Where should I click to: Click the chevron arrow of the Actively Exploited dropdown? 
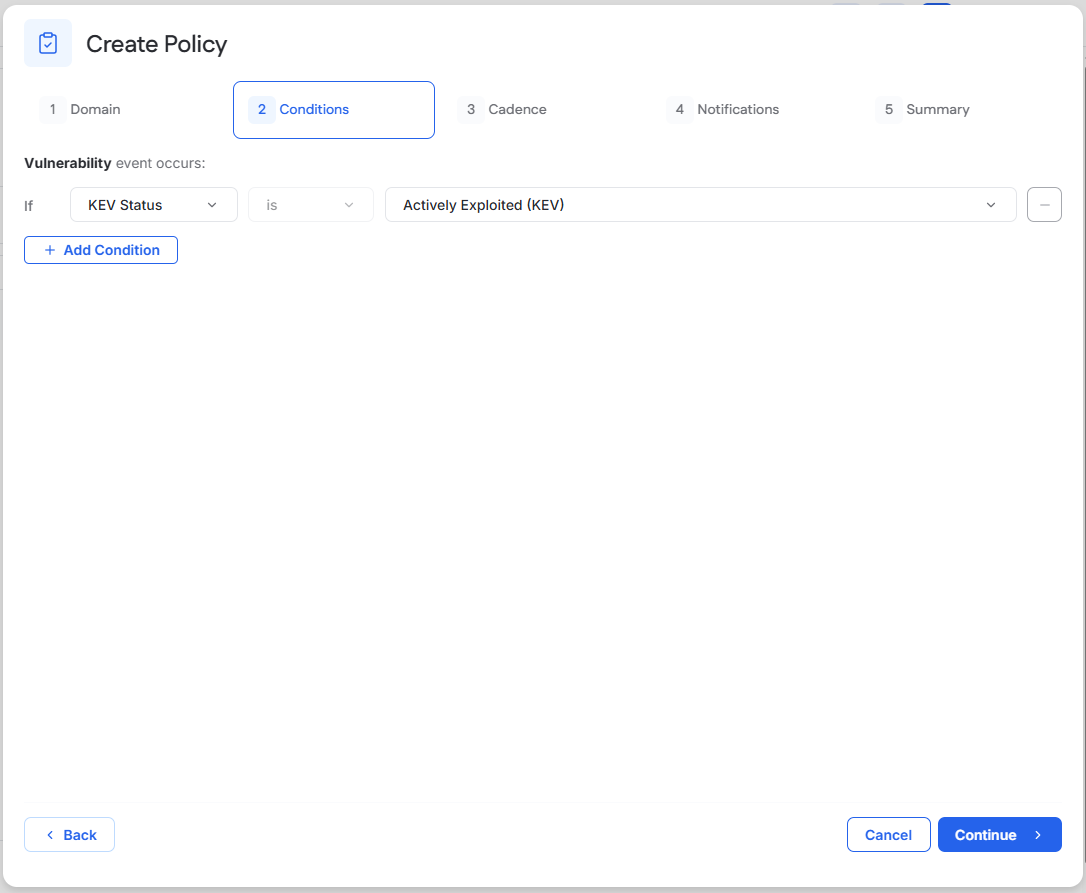click(990, 205)
